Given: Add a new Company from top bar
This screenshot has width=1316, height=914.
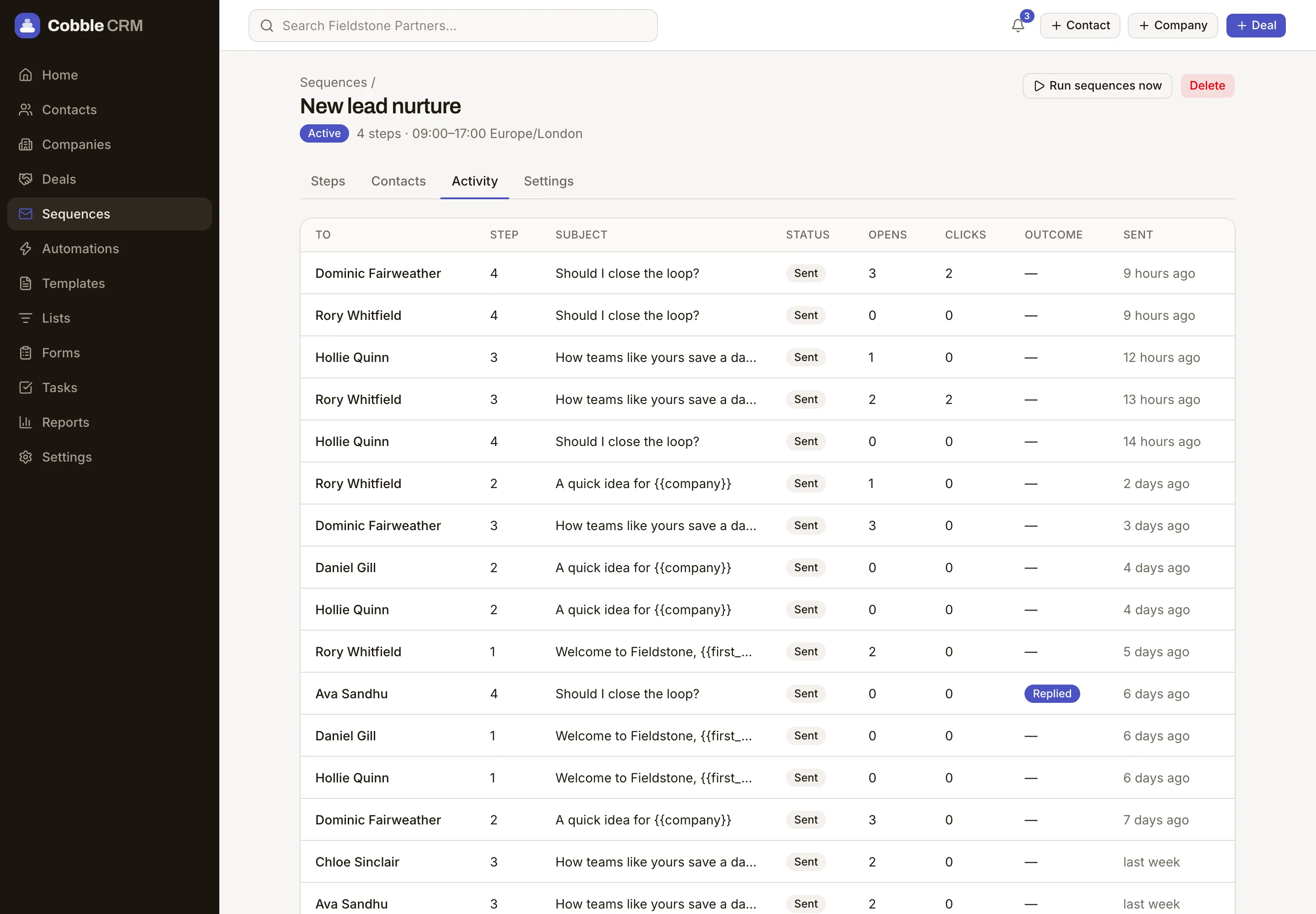Looking at the screenshot, I should [x=1172, y=25].
